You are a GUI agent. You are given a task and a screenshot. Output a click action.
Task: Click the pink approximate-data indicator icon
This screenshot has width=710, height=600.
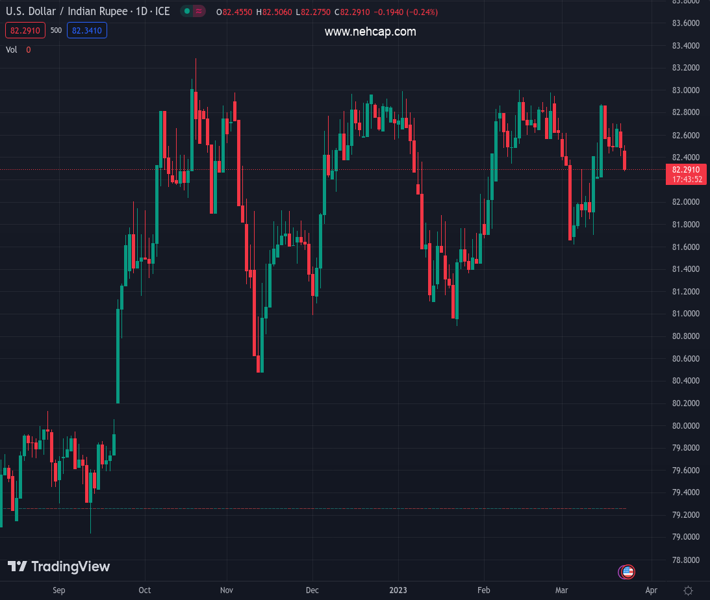tap(199, 11)
